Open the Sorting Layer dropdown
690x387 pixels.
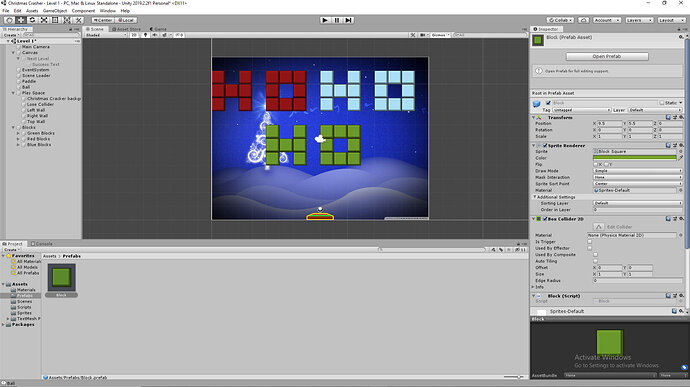pos(638,203)
